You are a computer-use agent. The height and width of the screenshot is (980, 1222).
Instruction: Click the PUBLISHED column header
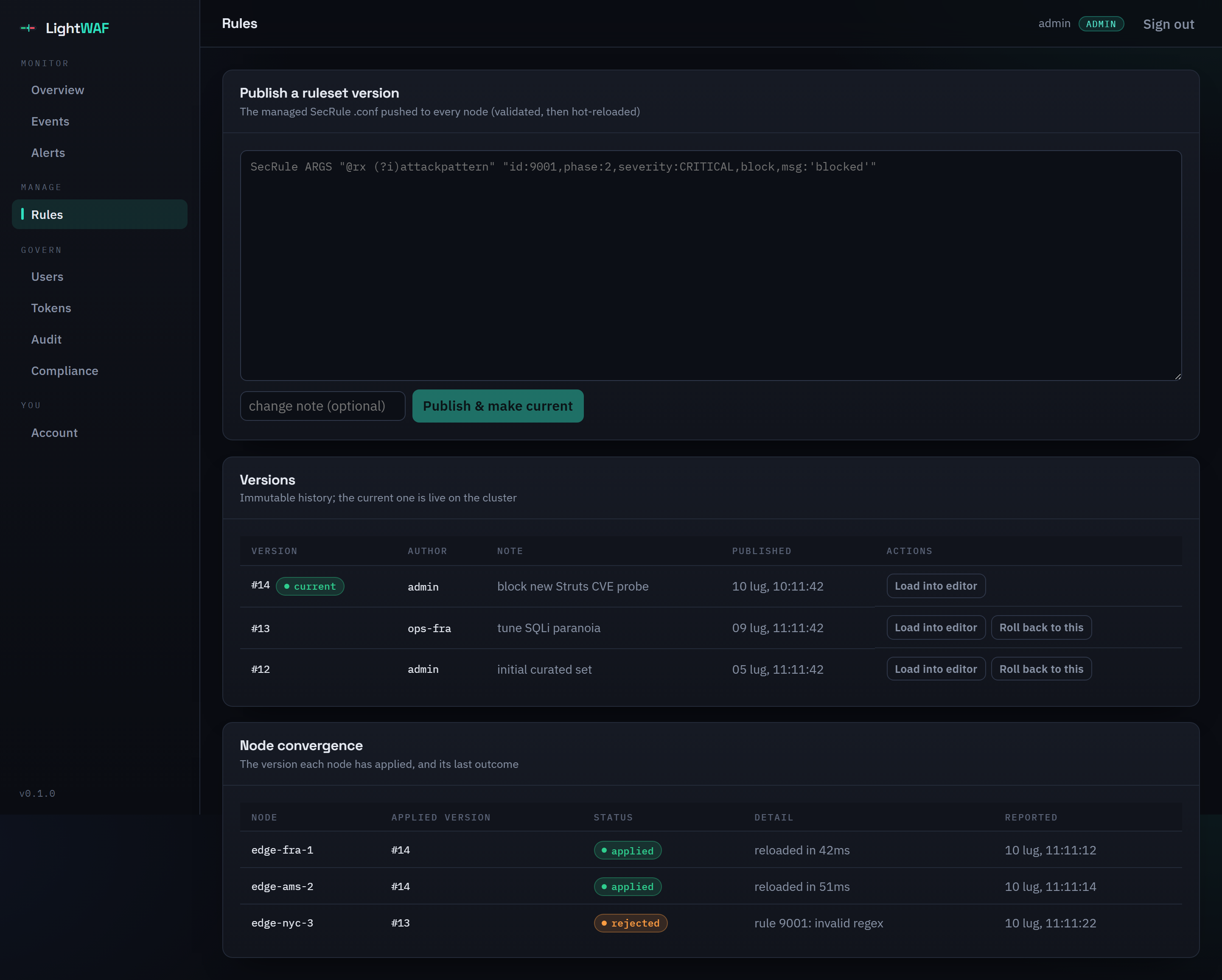[761, 551]
